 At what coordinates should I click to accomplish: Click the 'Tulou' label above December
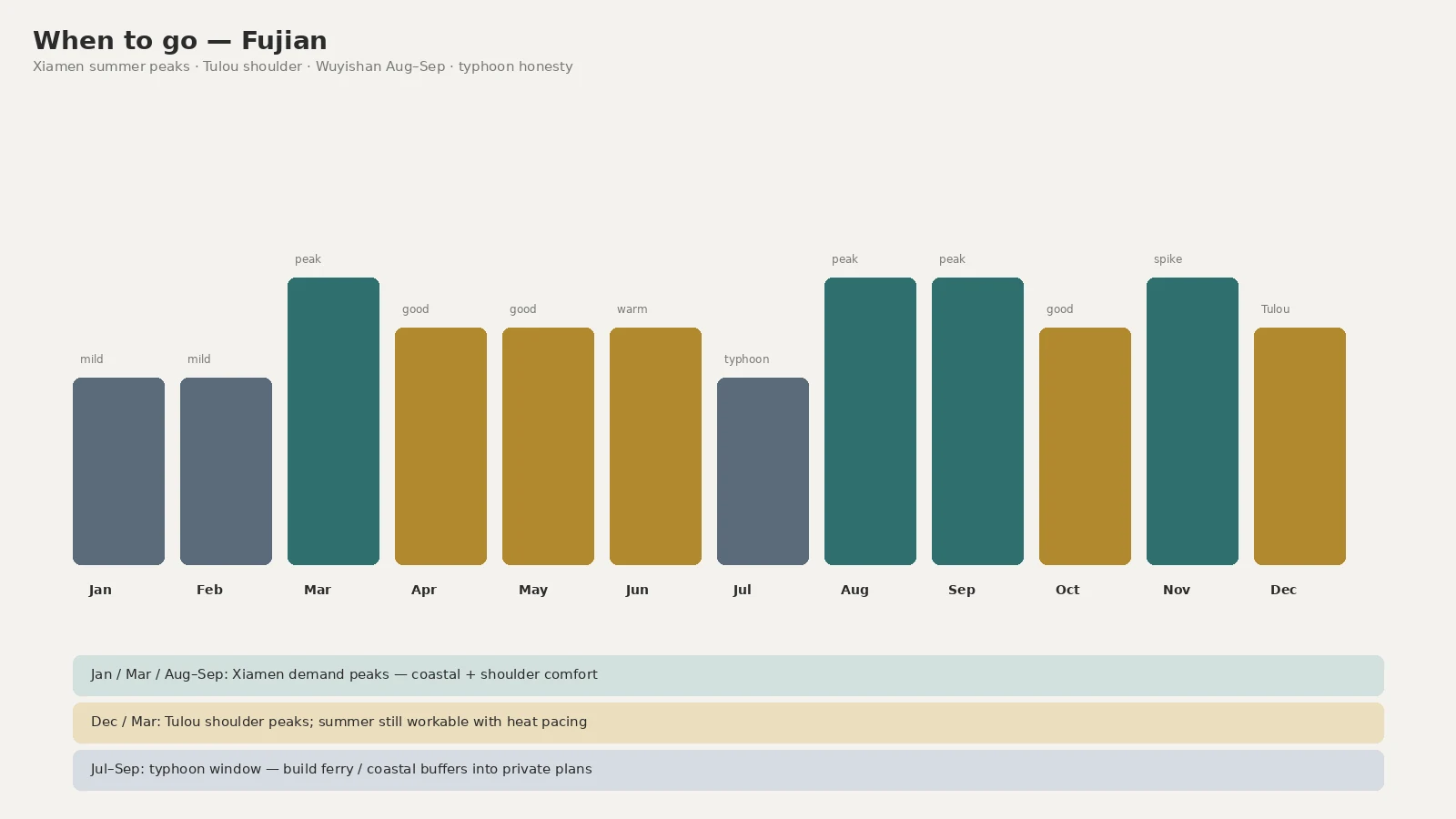[1276, 309]
